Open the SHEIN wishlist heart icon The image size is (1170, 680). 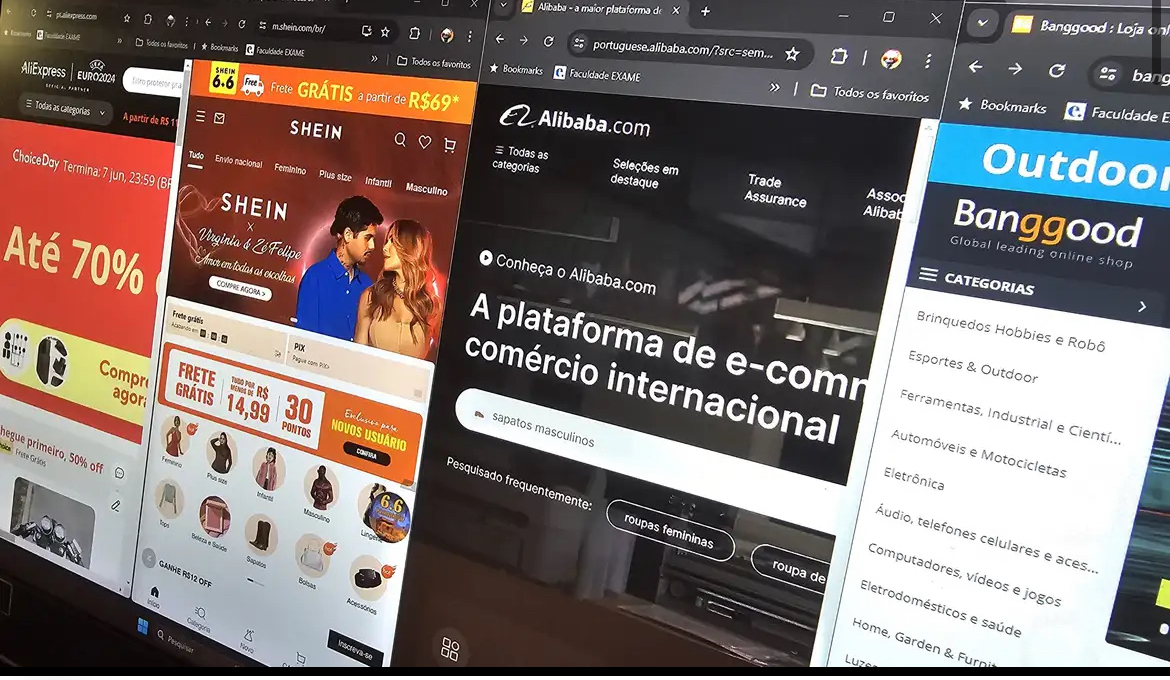(x=425, y=142)
